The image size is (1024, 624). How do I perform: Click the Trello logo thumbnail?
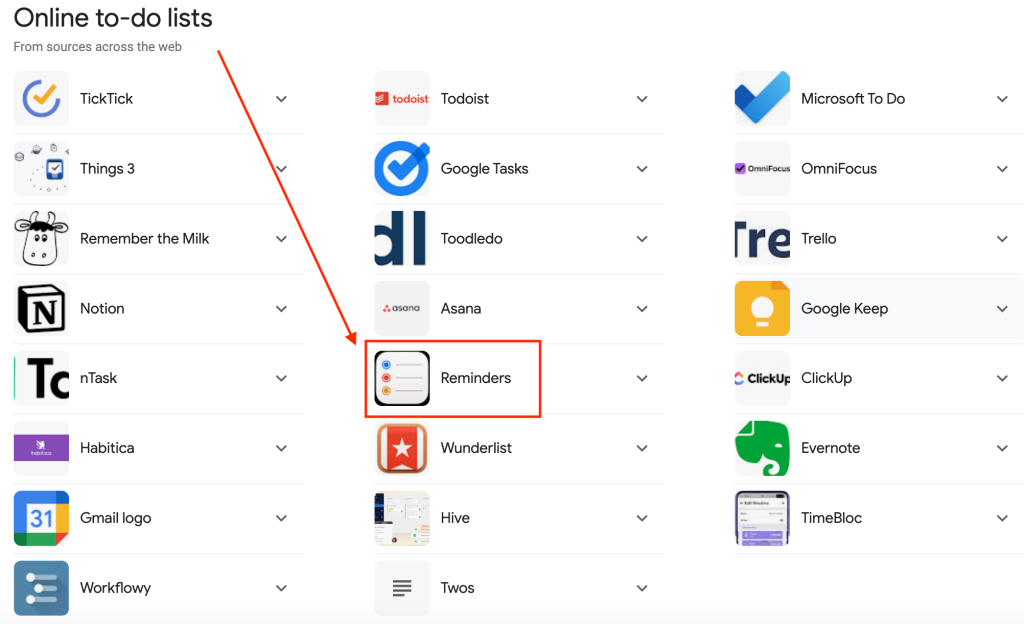(762, 238)
